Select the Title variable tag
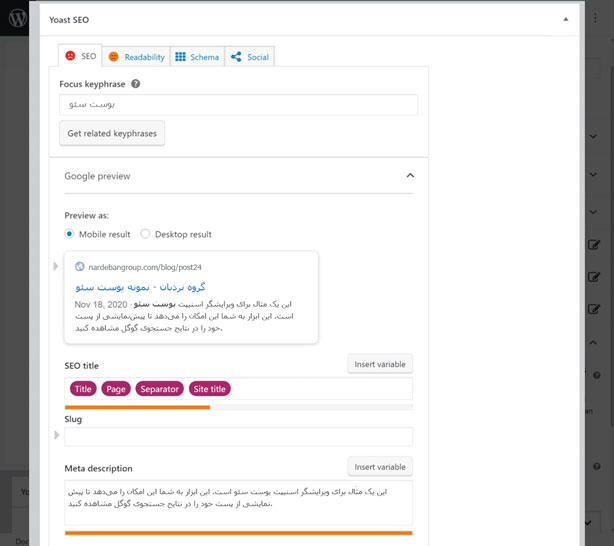Screen dimensions: 614x546 click(83, 389)
